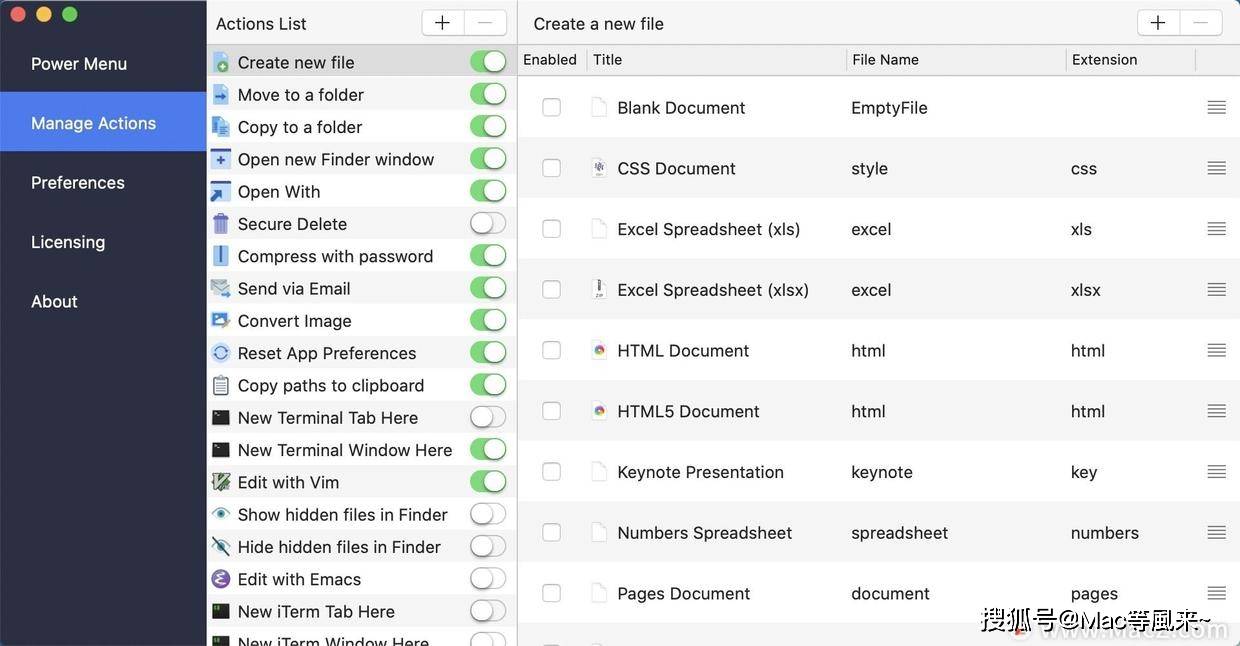Enable the CSS Document checkbox
Viewport: 1240px width, 646px height.
(x=551, y=168)
